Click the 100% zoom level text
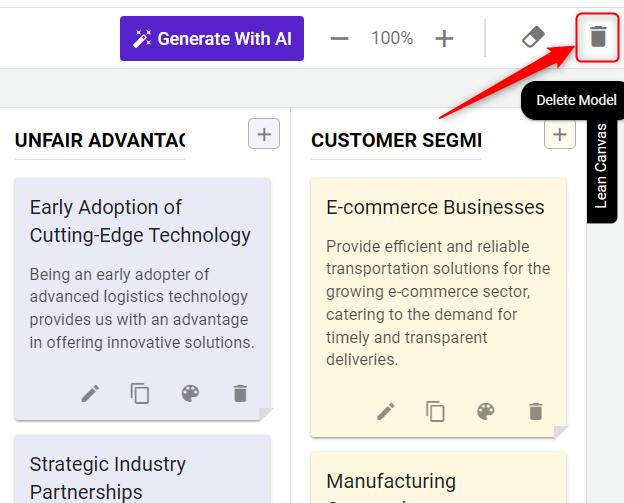Screen dimensions: 624x503 pos(392,39)
